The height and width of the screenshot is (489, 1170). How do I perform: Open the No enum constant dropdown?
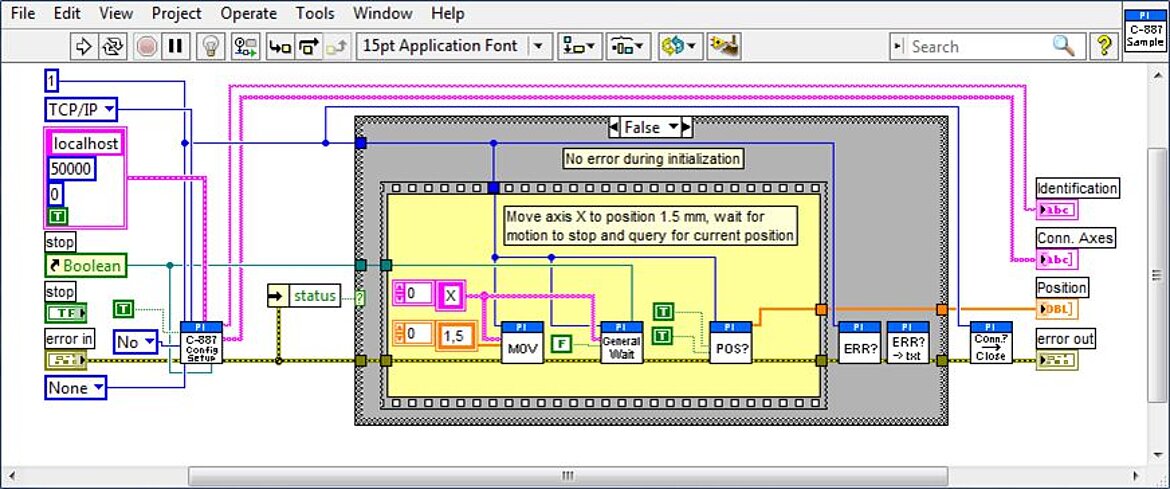137,343
